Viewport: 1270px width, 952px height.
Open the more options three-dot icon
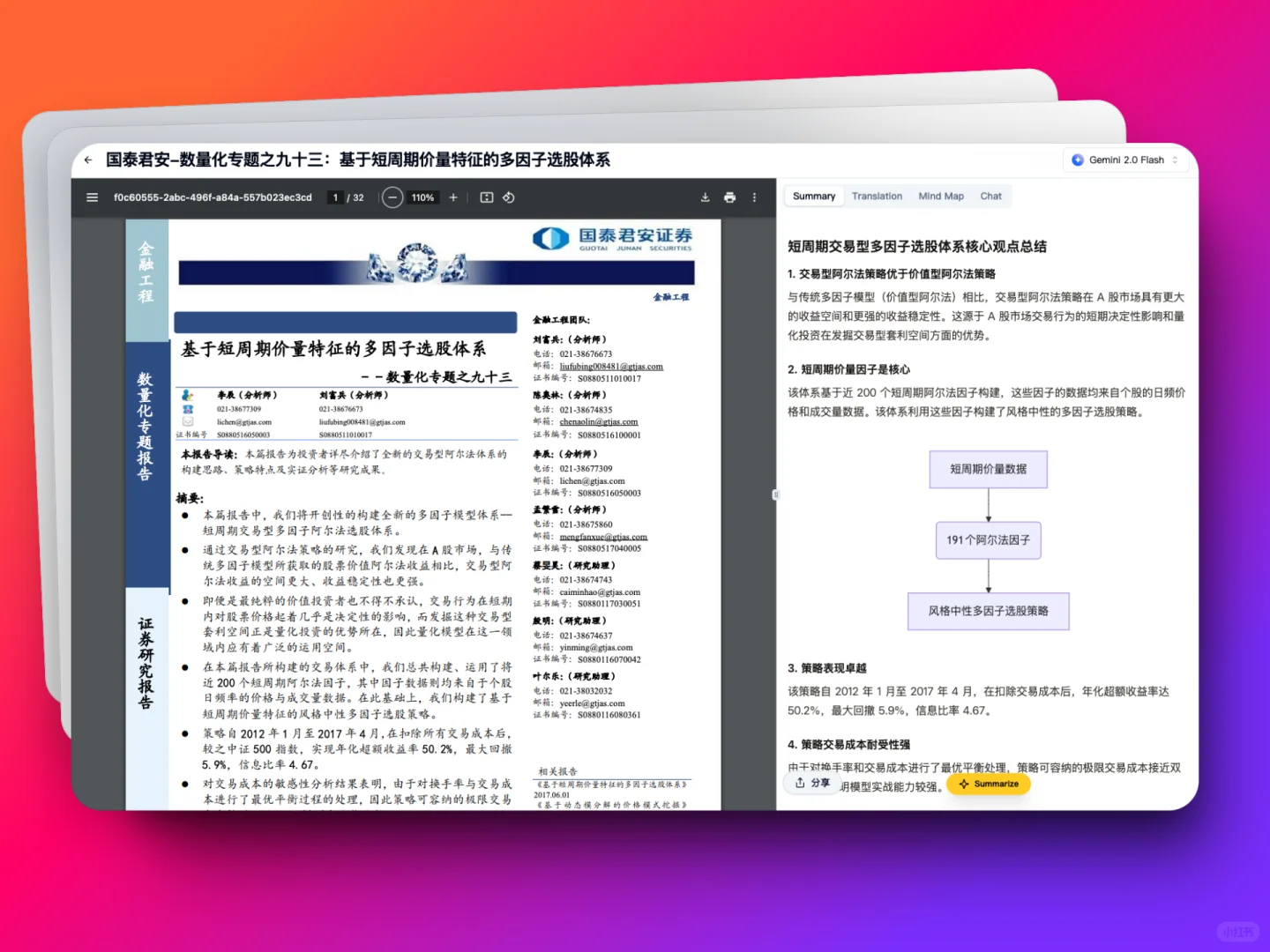(x=754, y=197)
